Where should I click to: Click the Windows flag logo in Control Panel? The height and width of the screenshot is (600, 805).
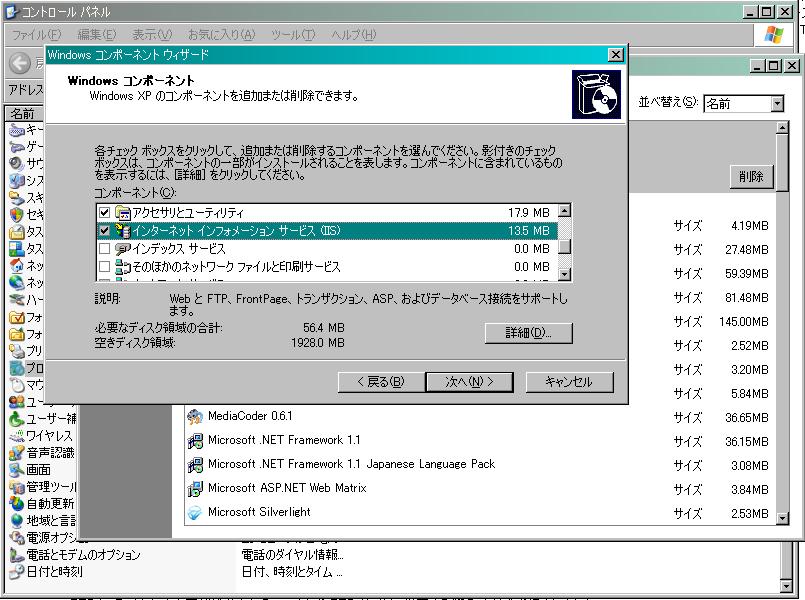point(774,35)
